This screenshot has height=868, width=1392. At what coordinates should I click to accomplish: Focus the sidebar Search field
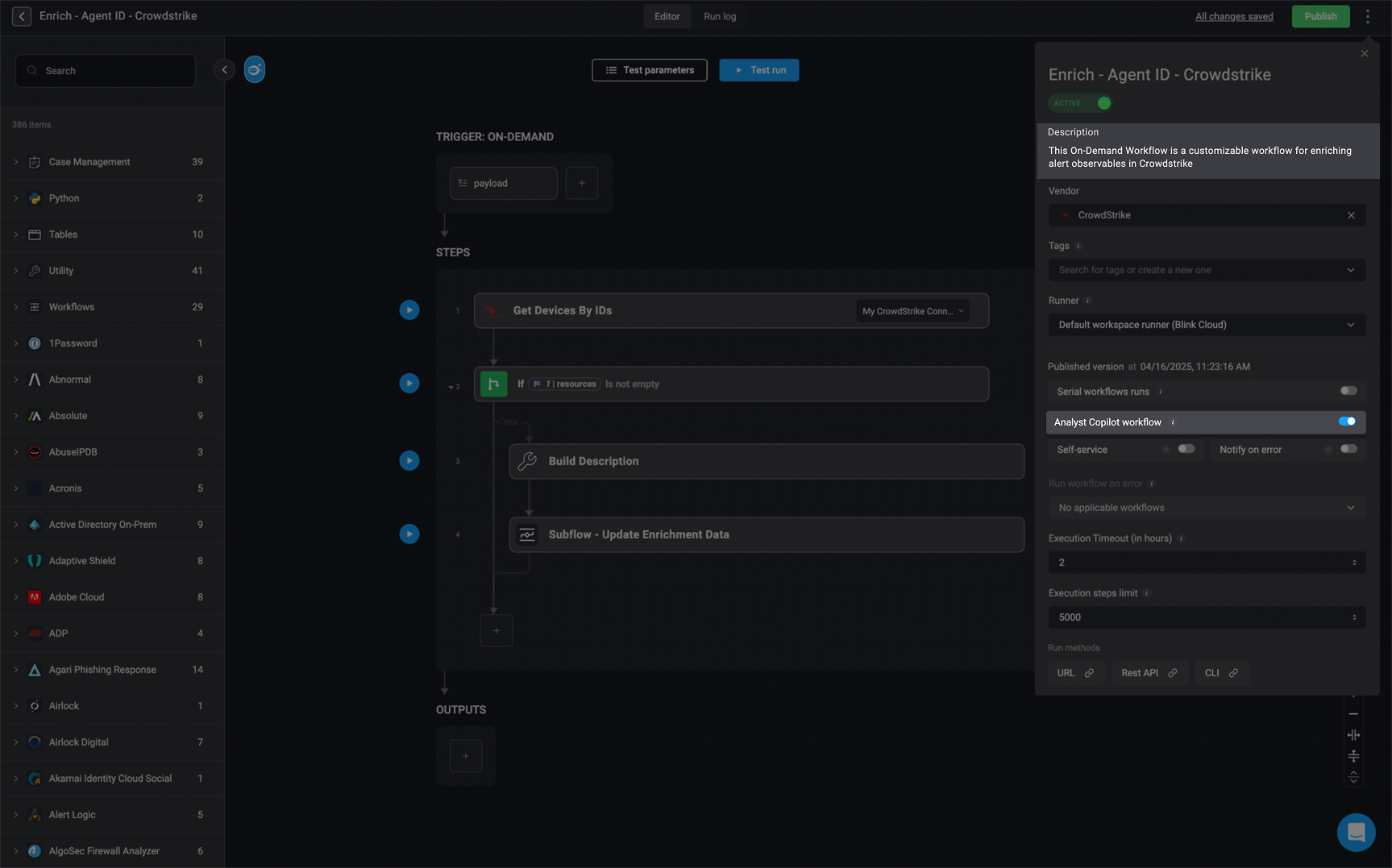pyautogui.click(x=106, y=71)
